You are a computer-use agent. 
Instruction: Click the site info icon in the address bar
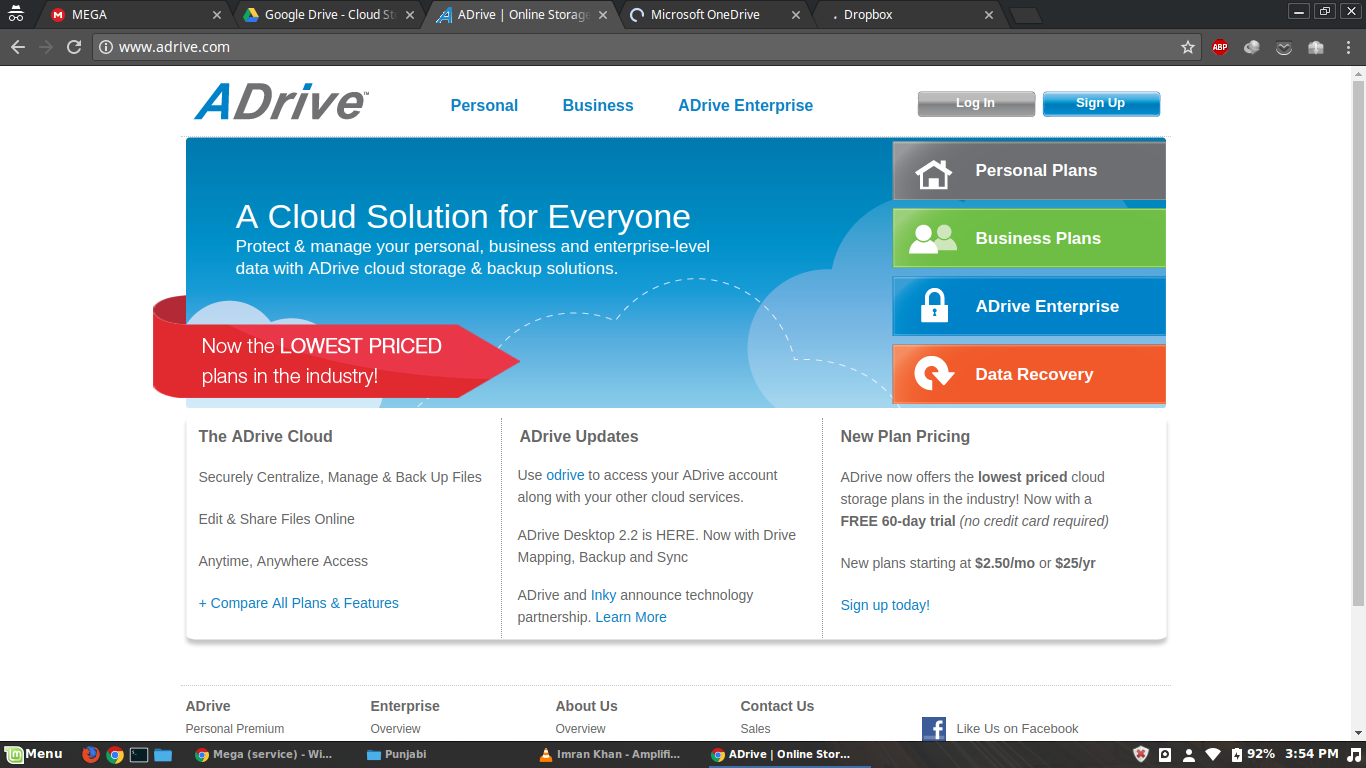click(105, 47)
